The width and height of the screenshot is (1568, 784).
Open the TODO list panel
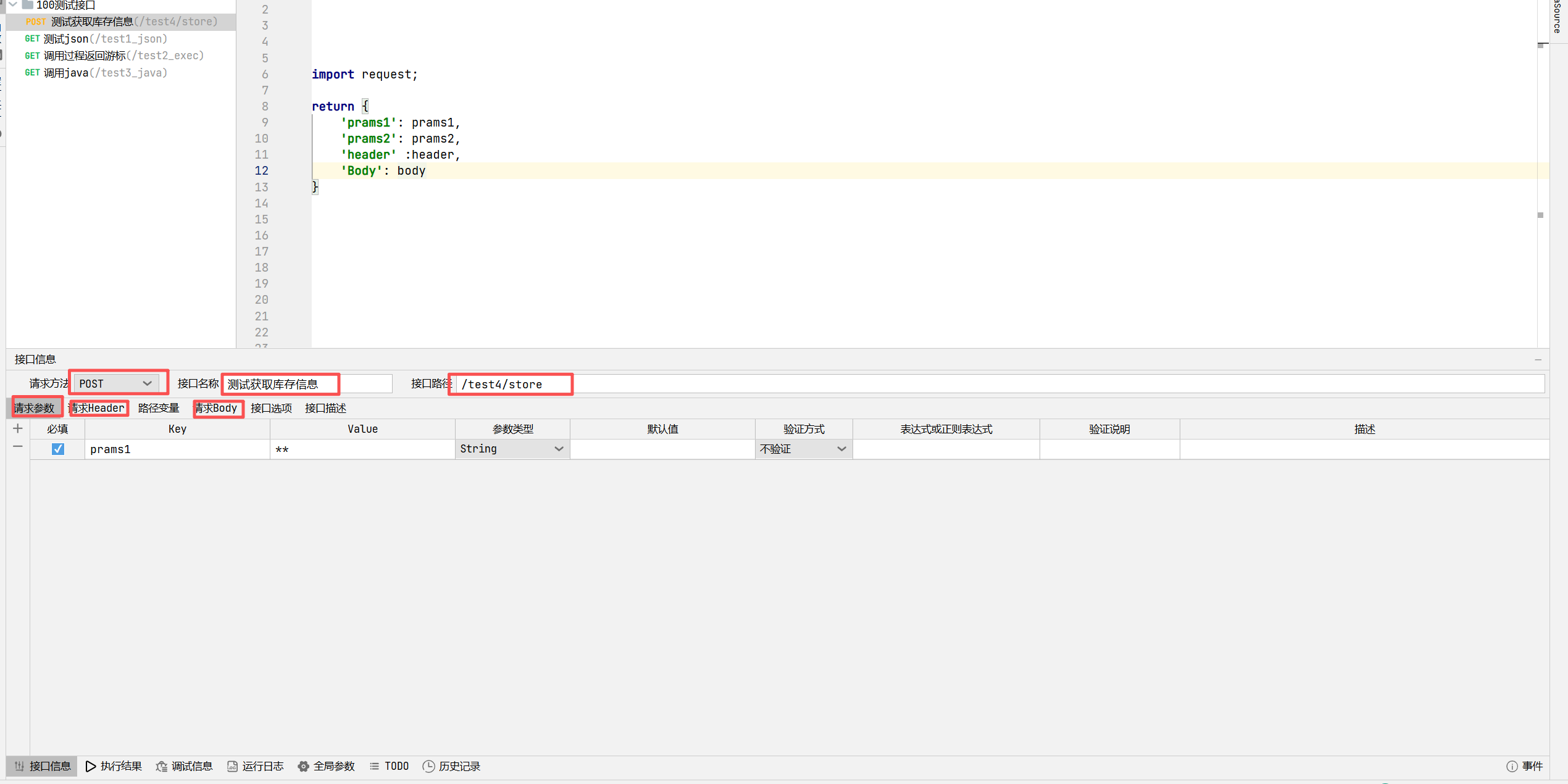(396, 766)
